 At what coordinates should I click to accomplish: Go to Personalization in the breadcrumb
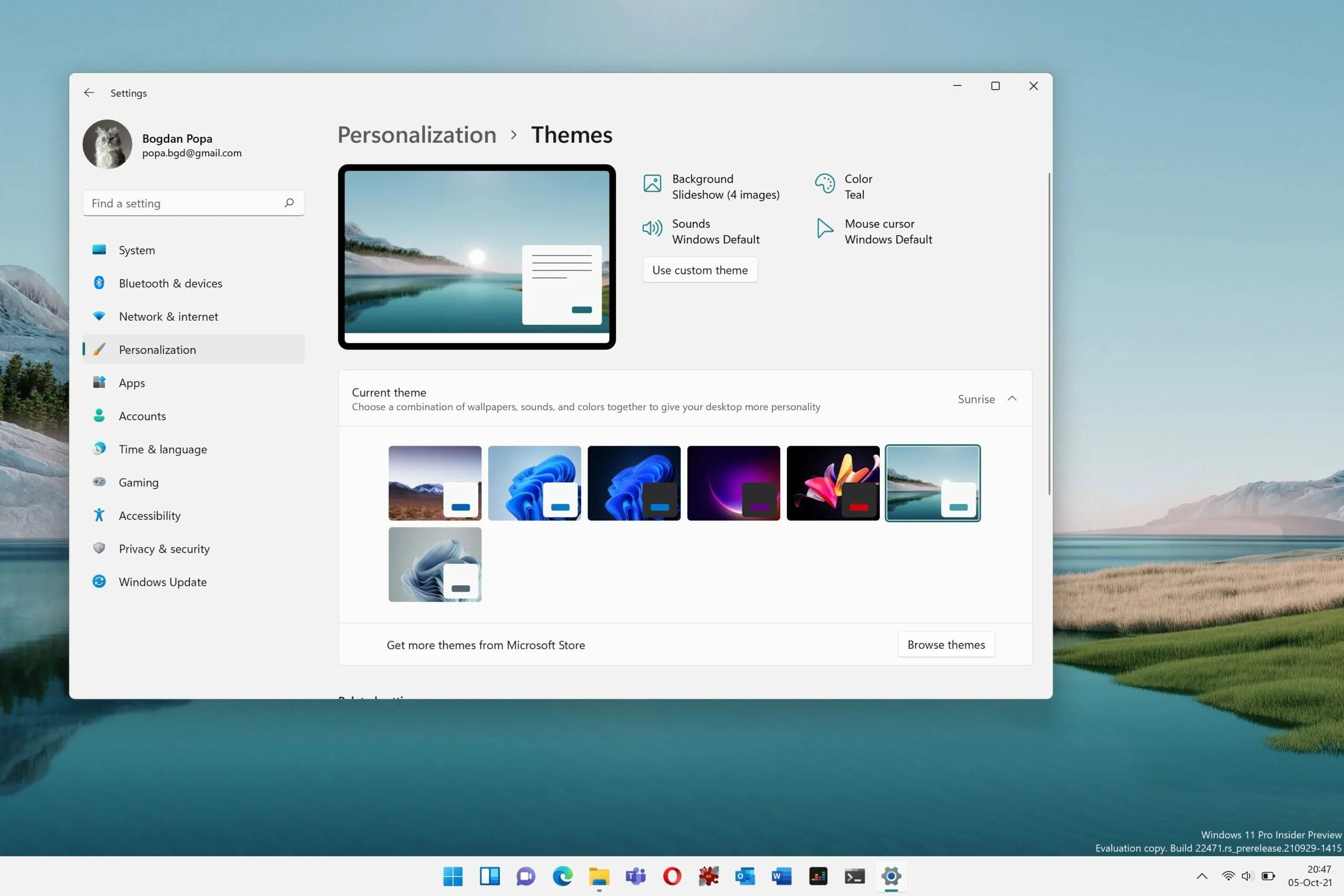416,135
